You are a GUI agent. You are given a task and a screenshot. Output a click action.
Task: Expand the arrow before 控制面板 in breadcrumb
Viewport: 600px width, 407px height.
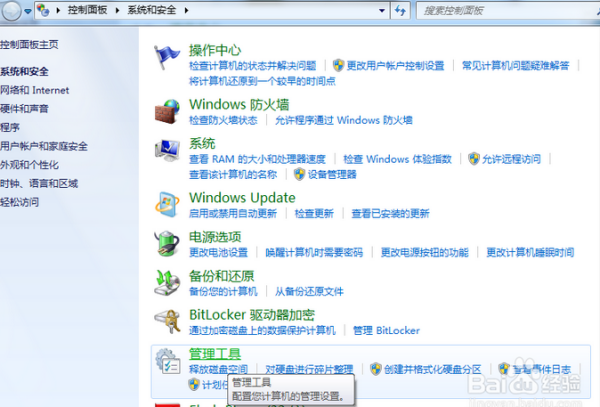click(58, 10)
